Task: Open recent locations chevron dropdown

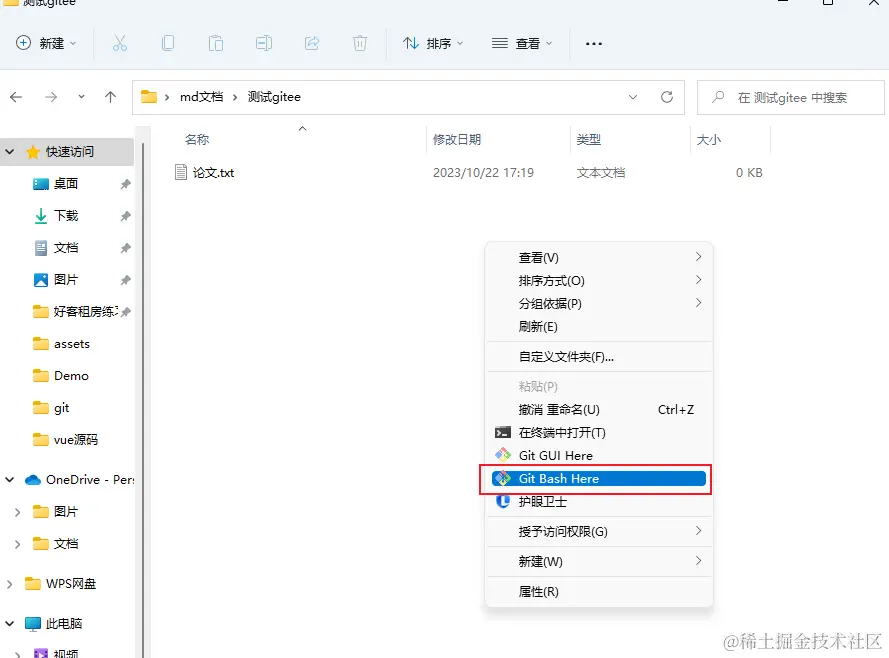Action: 81,97
